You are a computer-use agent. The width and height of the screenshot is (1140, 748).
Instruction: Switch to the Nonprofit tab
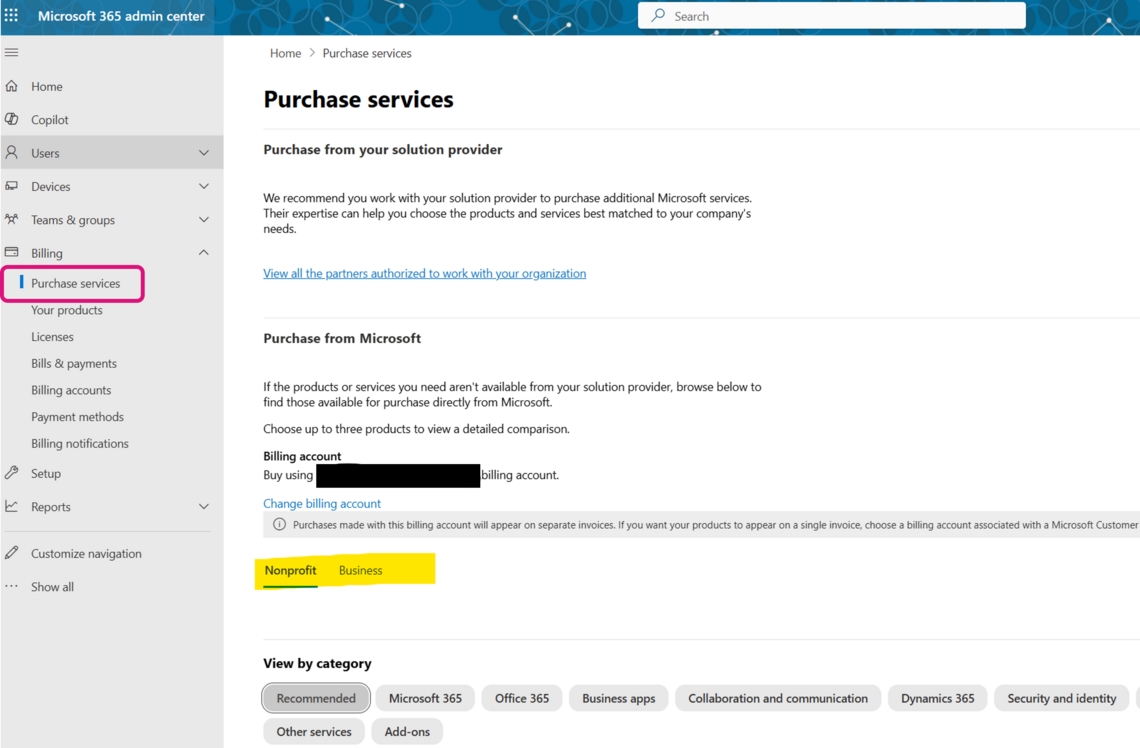(x=290, y=571)
